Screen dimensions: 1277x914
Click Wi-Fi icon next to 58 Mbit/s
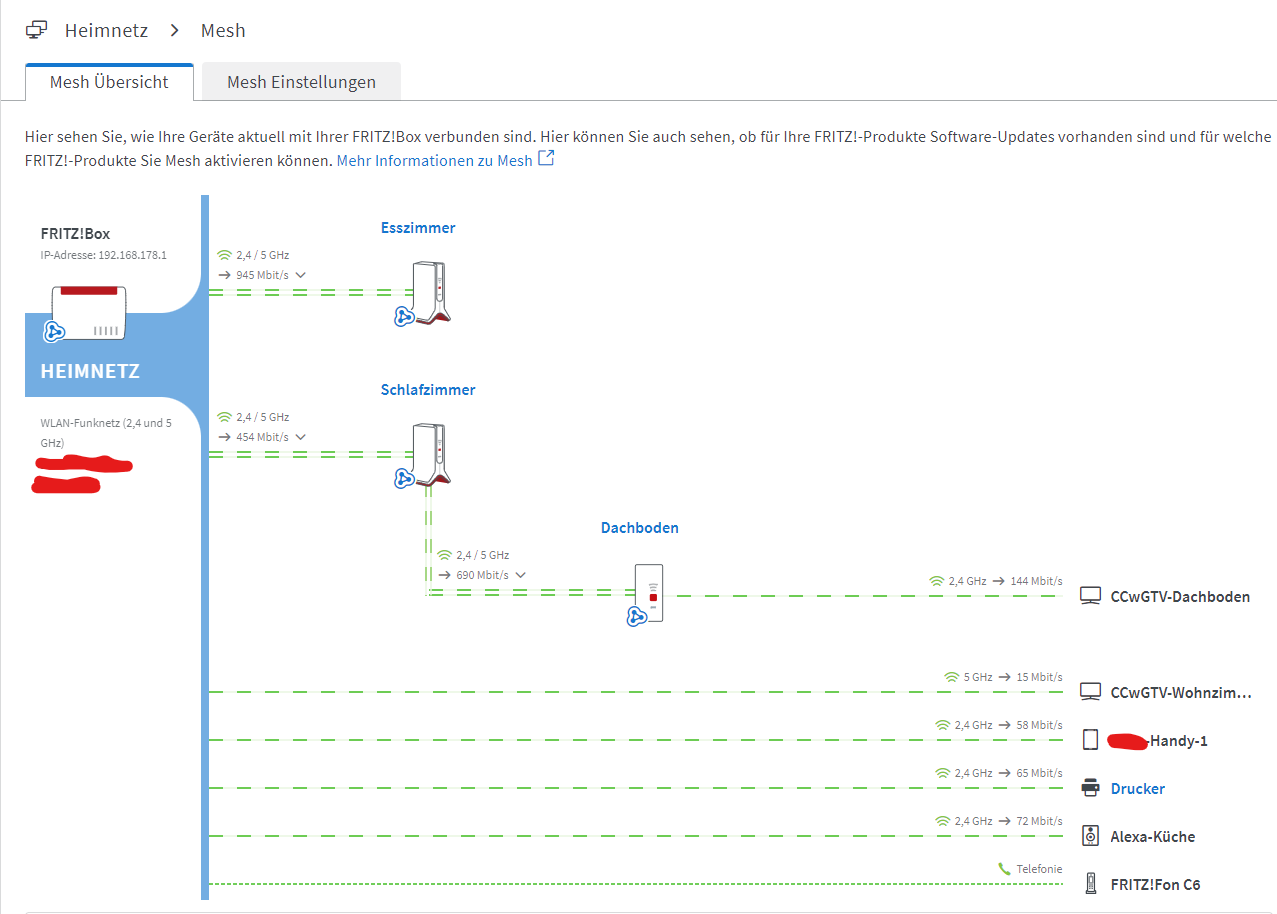tap(942, 725)
